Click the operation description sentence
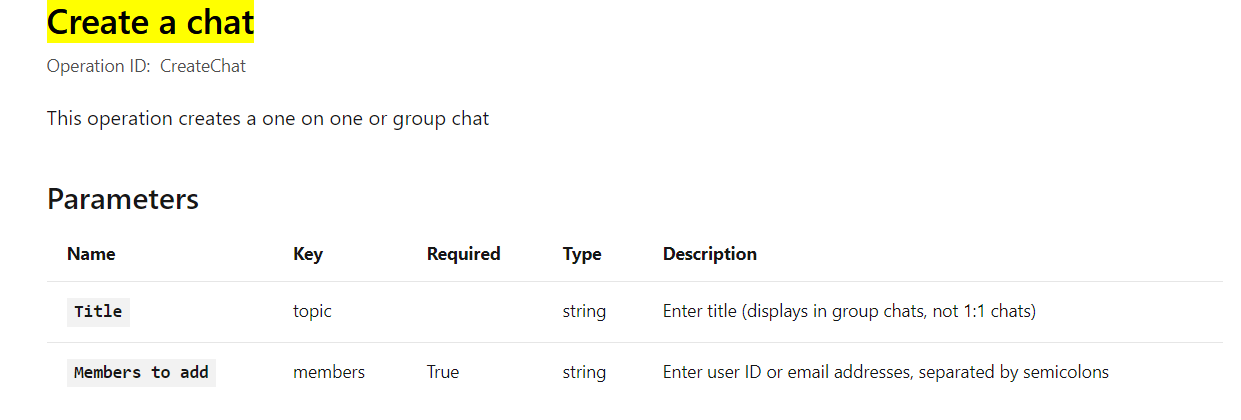The height and width of the screenshot is (420, 1241). (x=268, y=118)
